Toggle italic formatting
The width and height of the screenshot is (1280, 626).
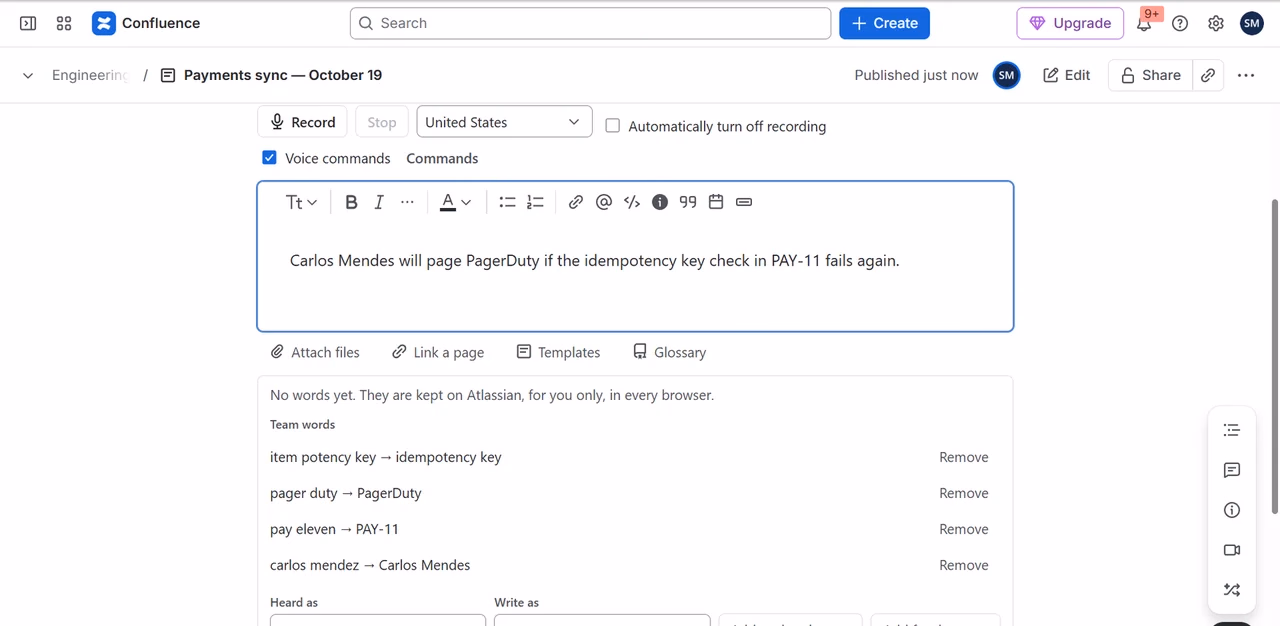tap(379, 202)
